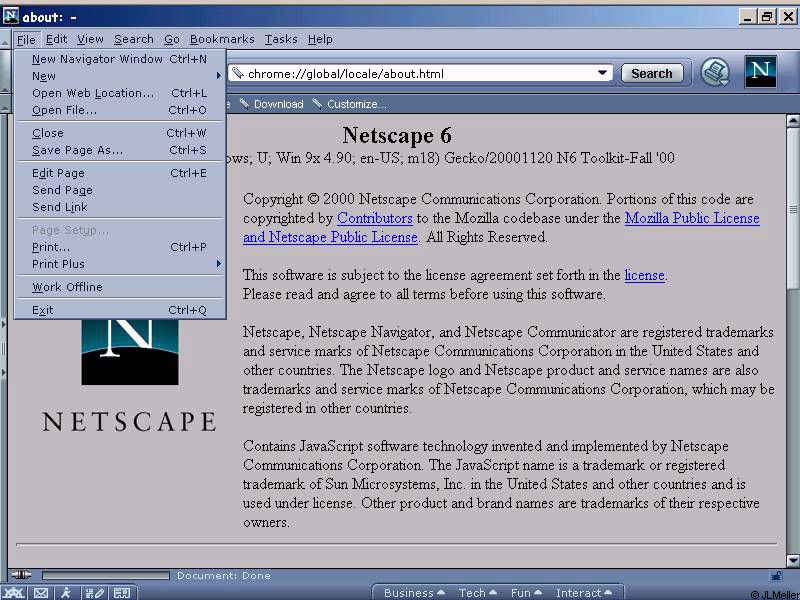Click the 'Document: Done' status text
The height and width of the screenshot is (600, 800).
pos(223,576)
